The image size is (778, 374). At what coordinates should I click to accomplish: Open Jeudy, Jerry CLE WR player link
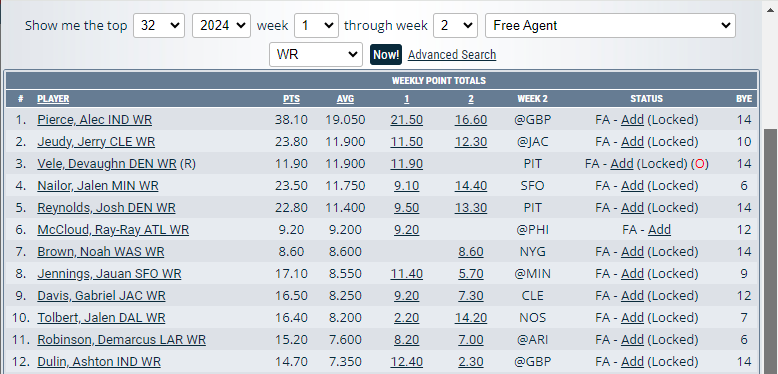pos(96,142)
